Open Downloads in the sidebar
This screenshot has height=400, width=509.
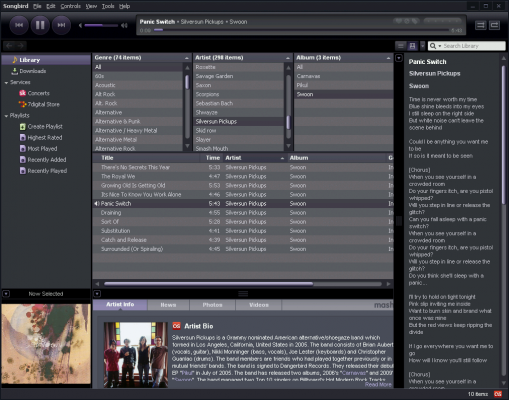[33, 71]
